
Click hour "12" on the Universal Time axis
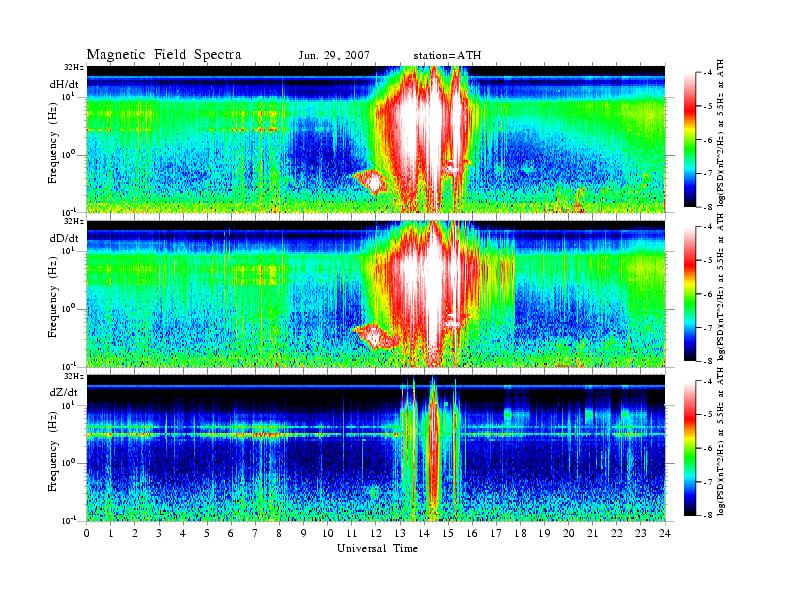376,534
